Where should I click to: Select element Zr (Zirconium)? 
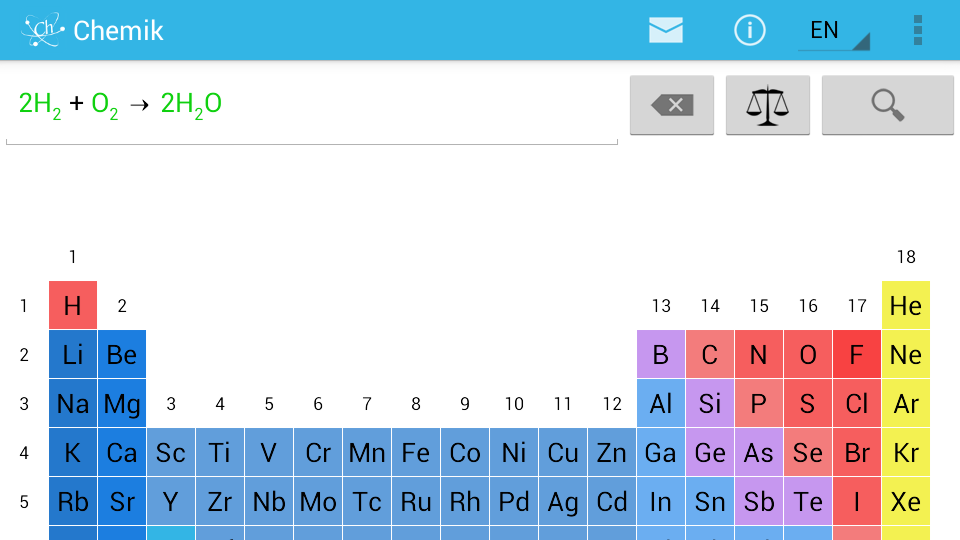click(220, 501)
